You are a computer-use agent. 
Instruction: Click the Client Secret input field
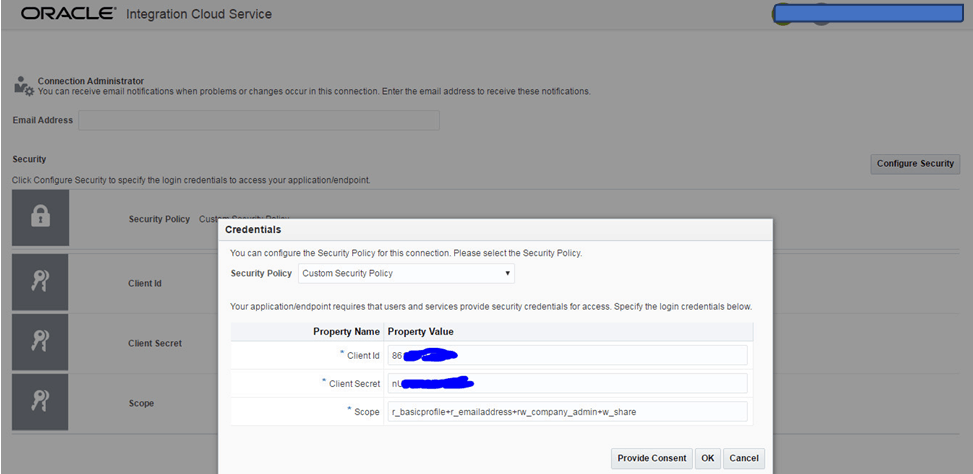(x=567, y=383)
